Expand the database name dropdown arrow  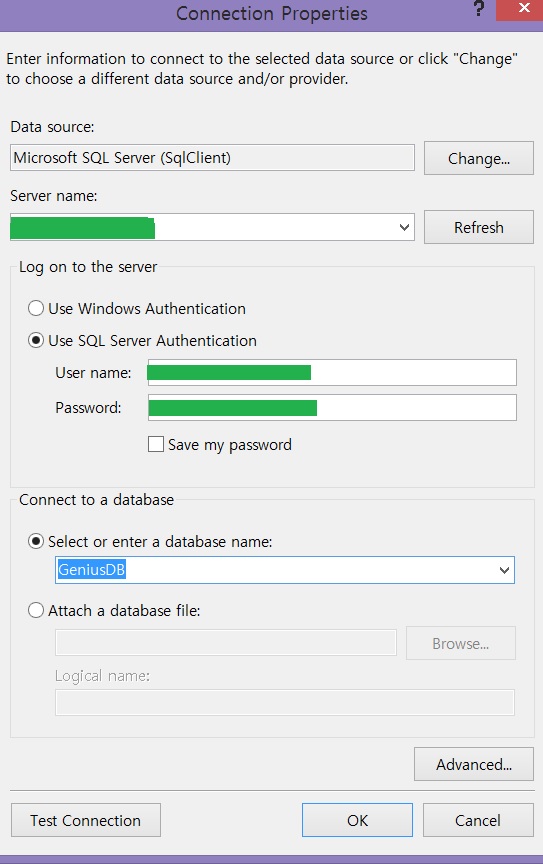[x=504, y=570]
